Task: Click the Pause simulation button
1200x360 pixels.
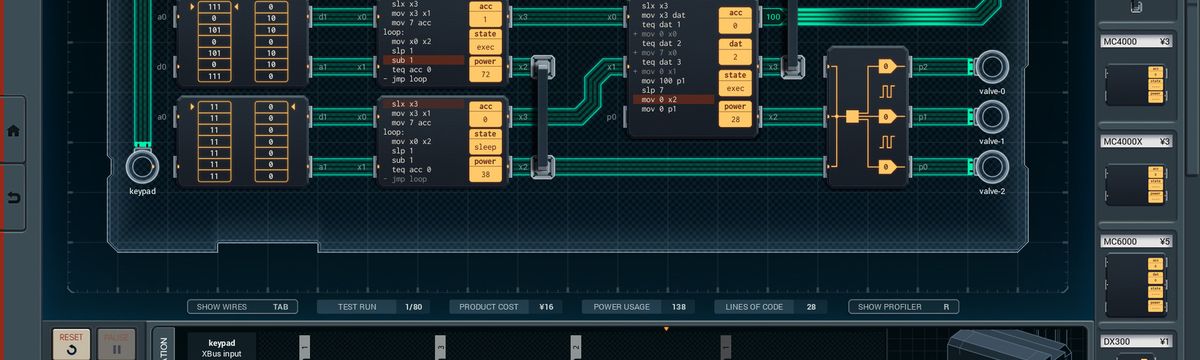Action: [x=116, y=345]
